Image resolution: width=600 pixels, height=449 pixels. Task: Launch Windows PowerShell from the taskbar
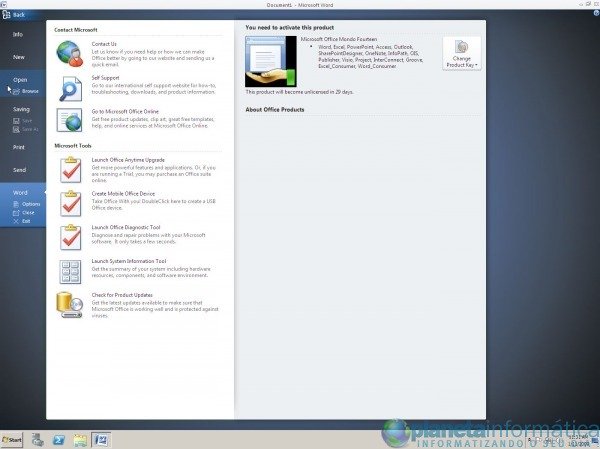[x=59, y=440]
